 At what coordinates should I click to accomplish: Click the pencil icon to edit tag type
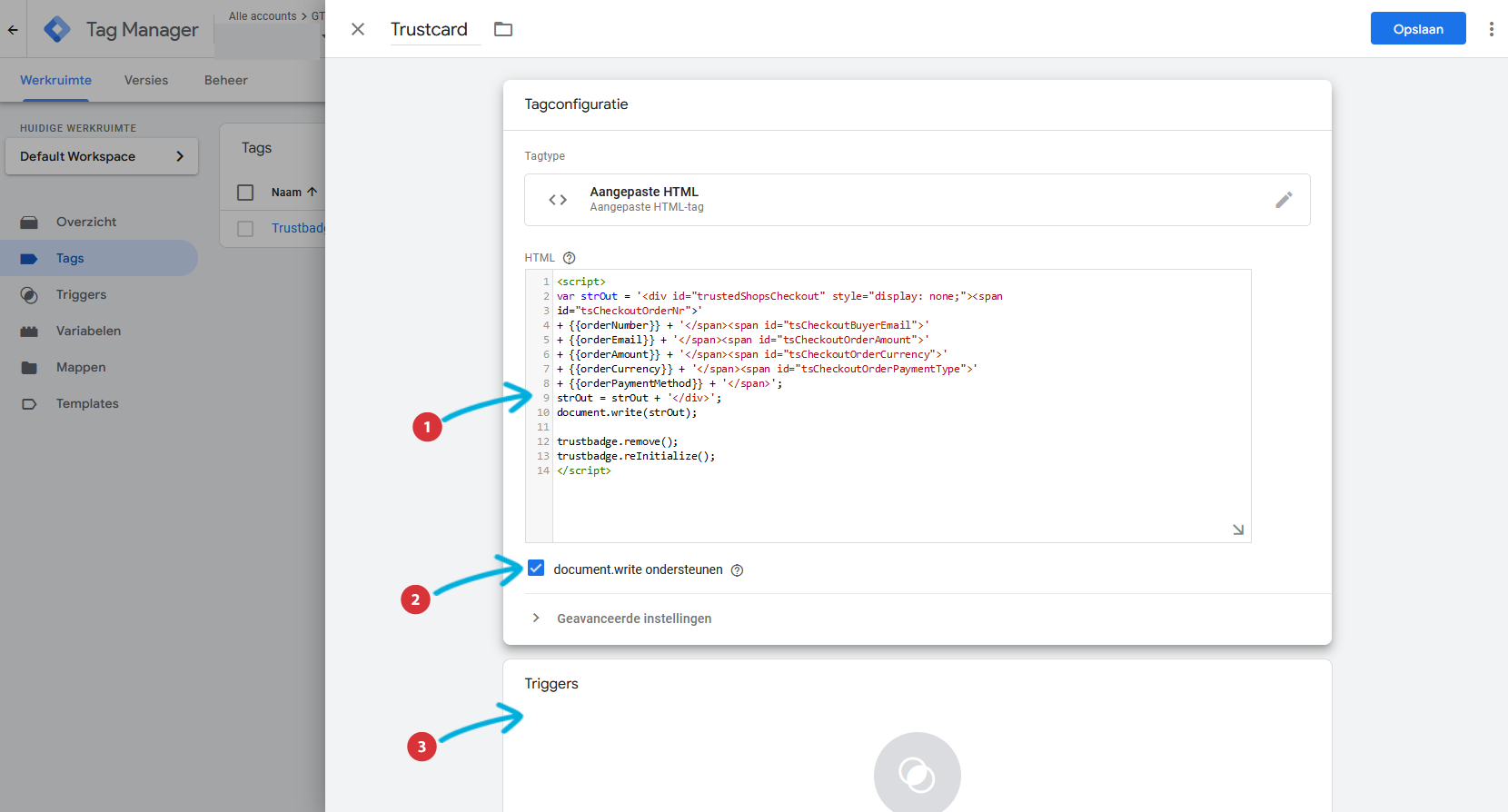[x=1284, y=200]
